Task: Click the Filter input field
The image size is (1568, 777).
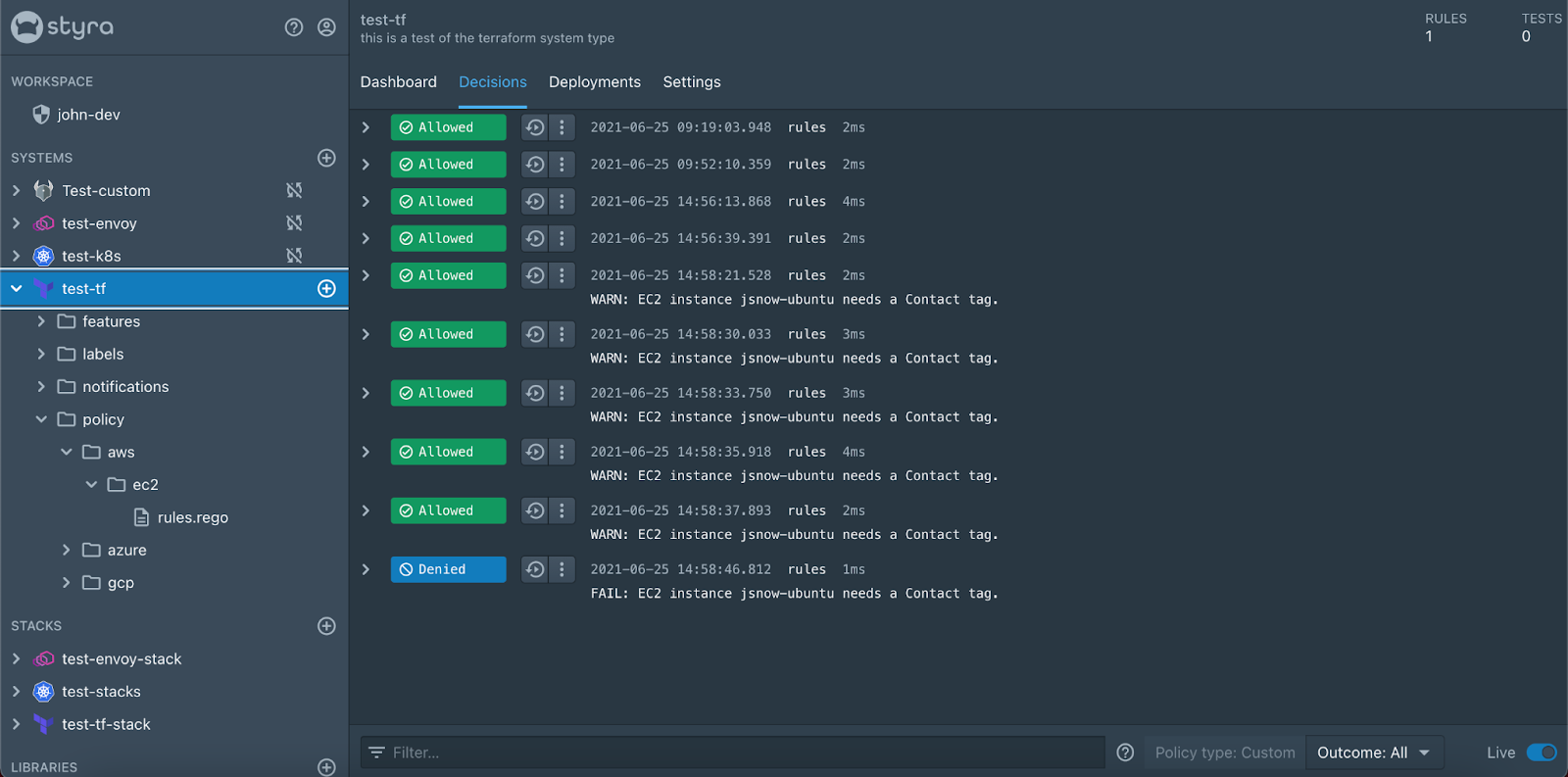Action: point(733,753)
